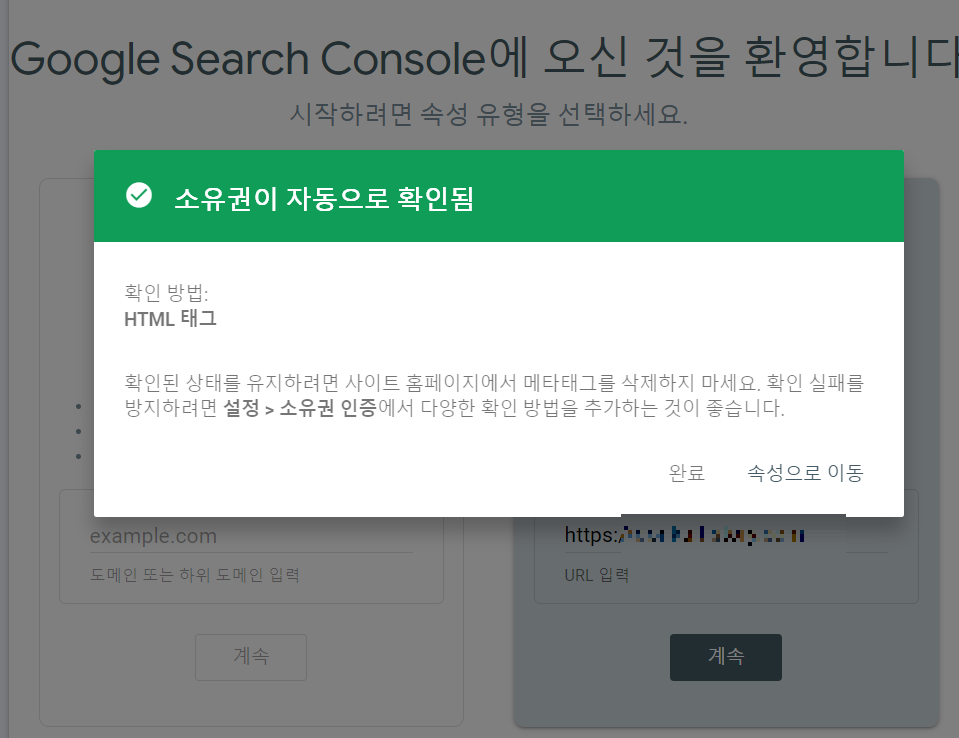This screenshot has height=738, width=959.
Task: Click the URL input field starting with https
Action: [x=725, y=536]
